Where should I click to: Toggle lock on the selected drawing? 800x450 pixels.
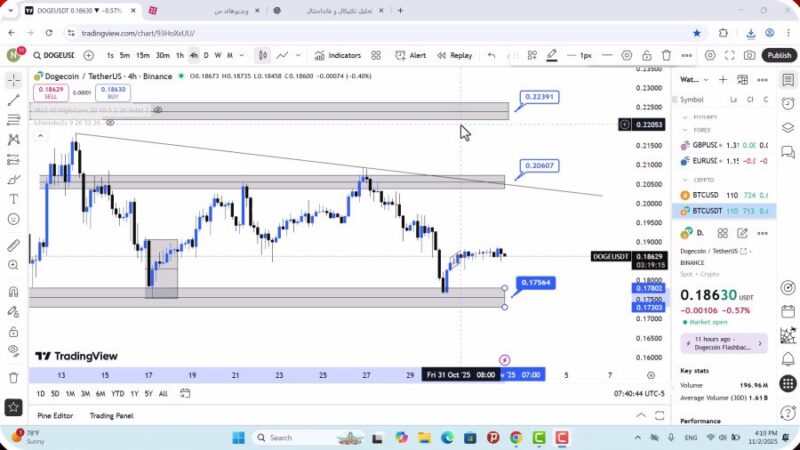click(647, 55)
